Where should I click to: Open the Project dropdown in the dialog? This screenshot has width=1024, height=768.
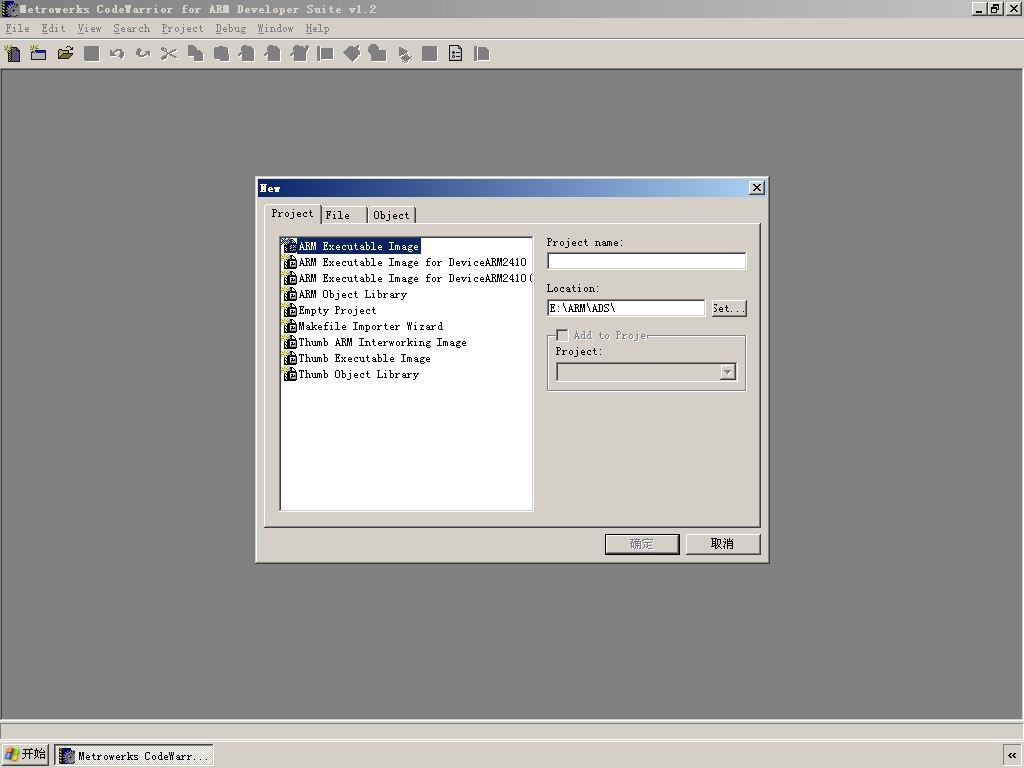tap(728, 372)
